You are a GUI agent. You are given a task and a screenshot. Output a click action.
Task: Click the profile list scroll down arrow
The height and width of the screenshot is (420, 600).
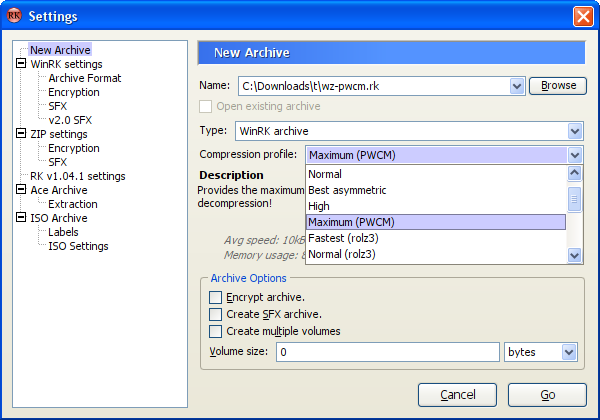574,255
